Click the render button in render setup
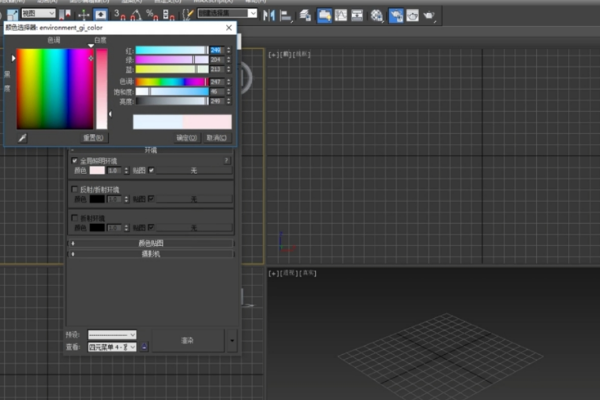 [188, 340]
